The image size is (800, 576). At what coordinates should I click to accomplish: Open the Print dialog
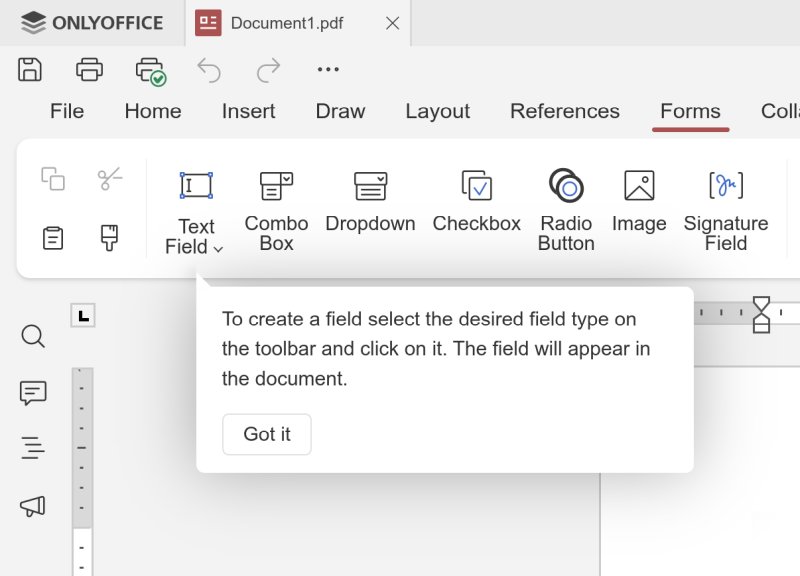click(88, 68)
